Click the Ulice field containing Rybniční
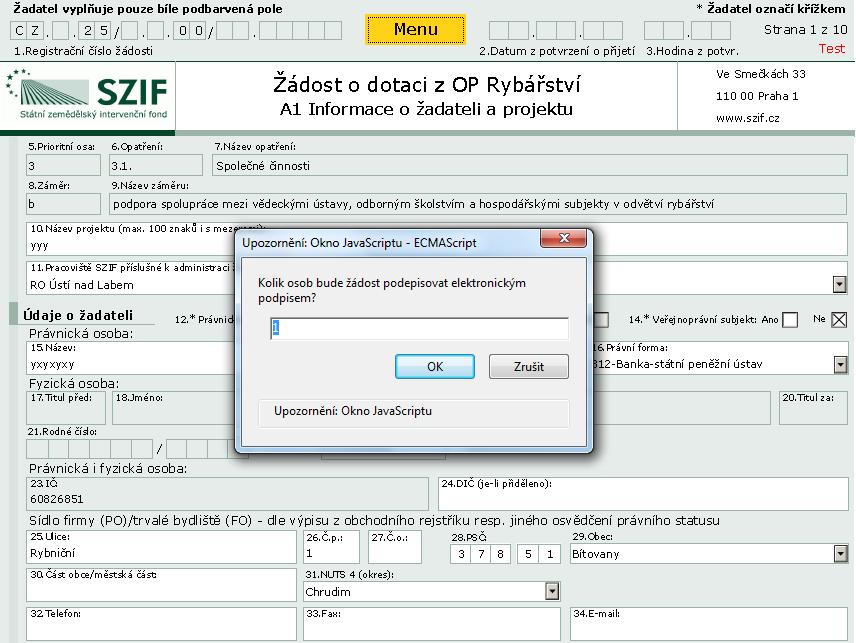 pyautogui.click(x=161, y=546)
